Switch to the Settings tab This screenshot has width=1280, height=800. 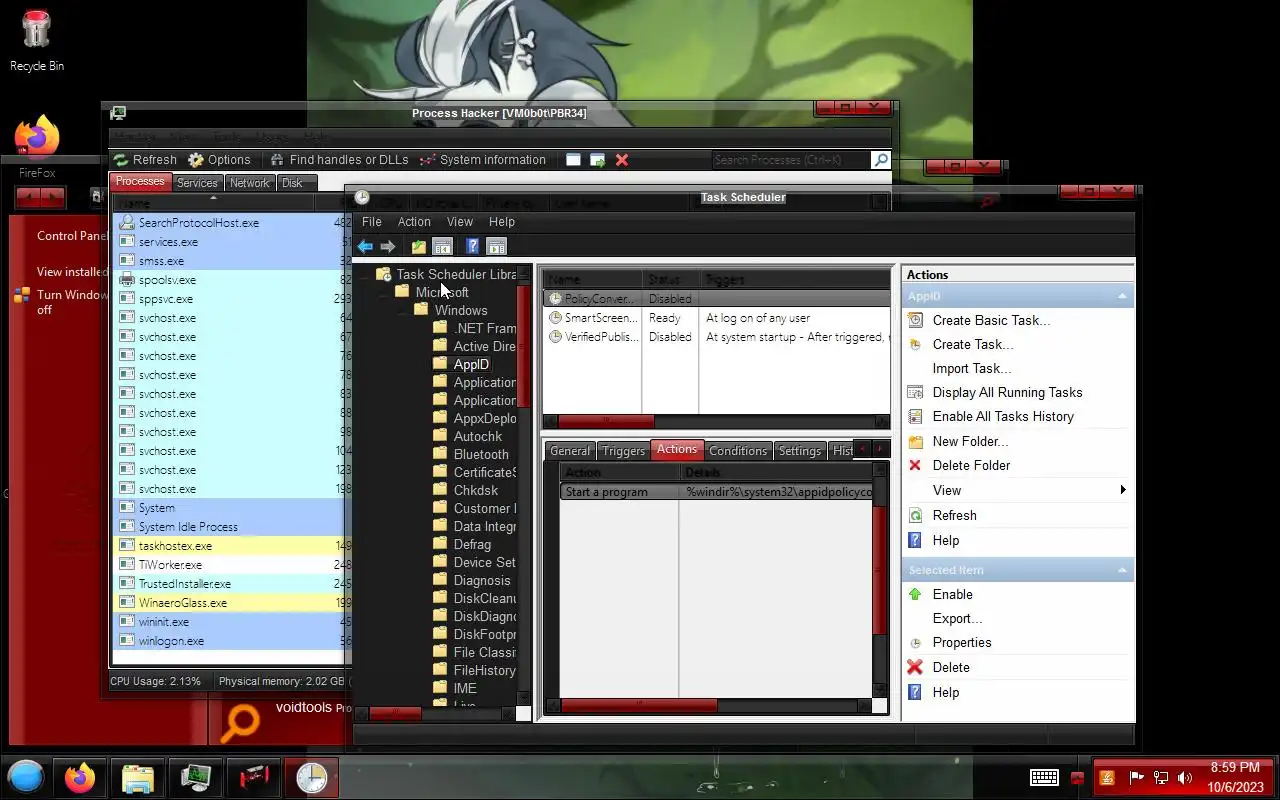(x=800, y=451)
